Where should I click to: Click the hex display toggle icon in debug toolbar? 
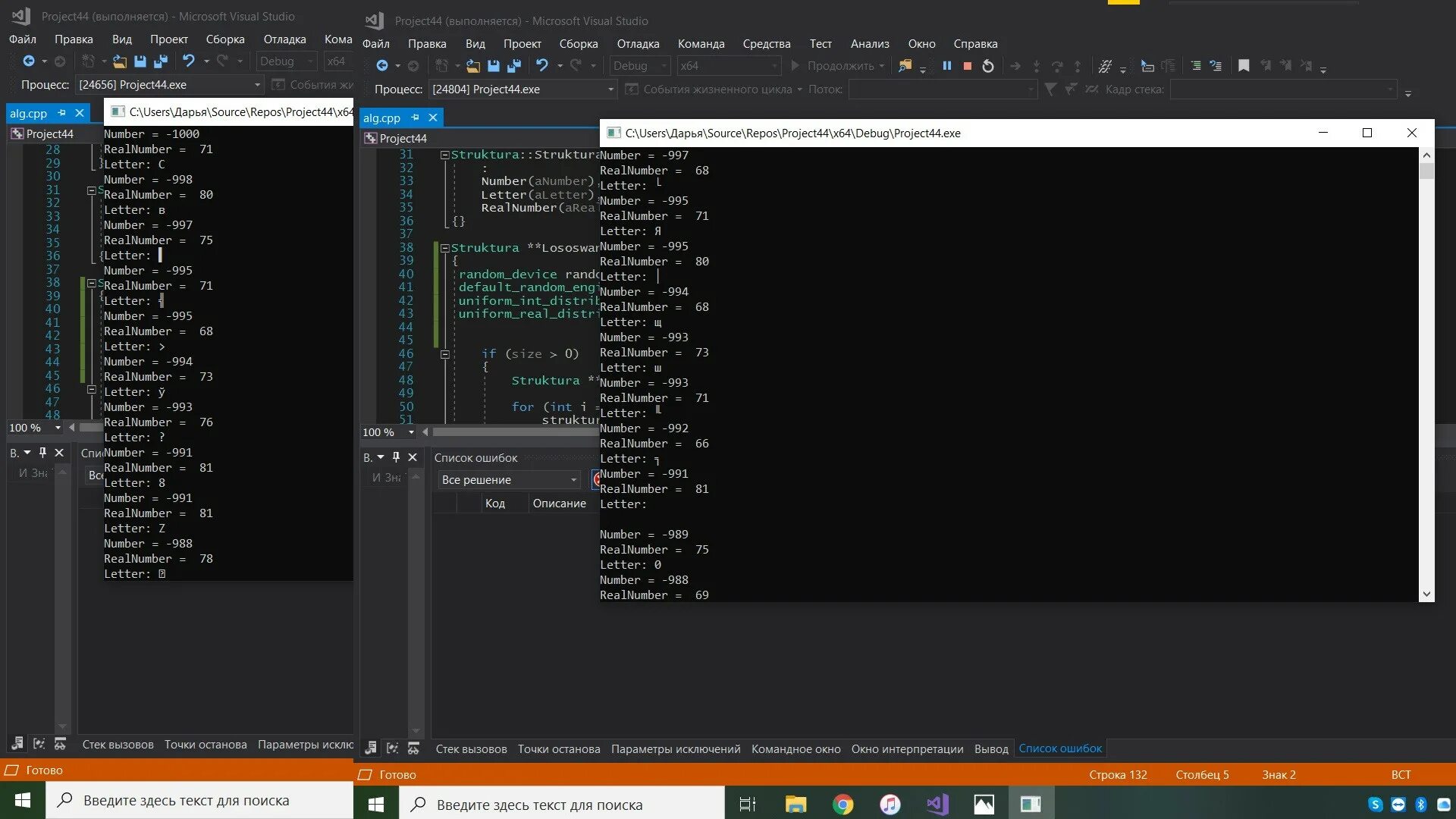[x=1106, y=66]
